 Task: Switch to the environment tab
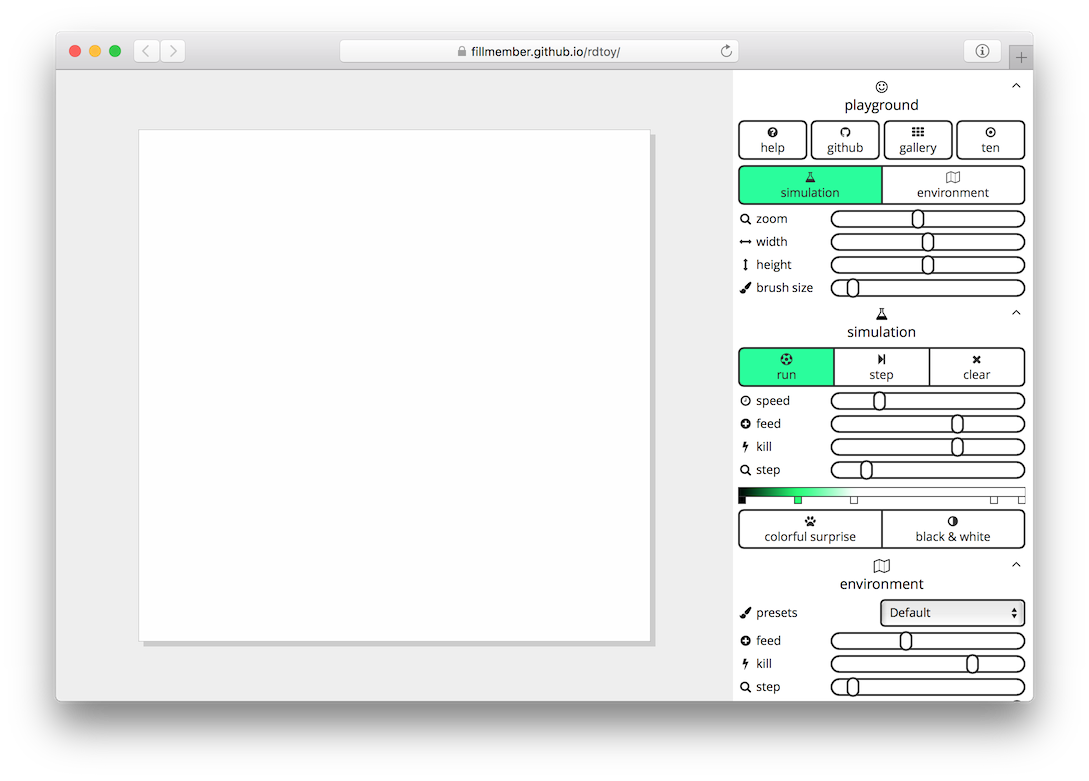point(953,185)
